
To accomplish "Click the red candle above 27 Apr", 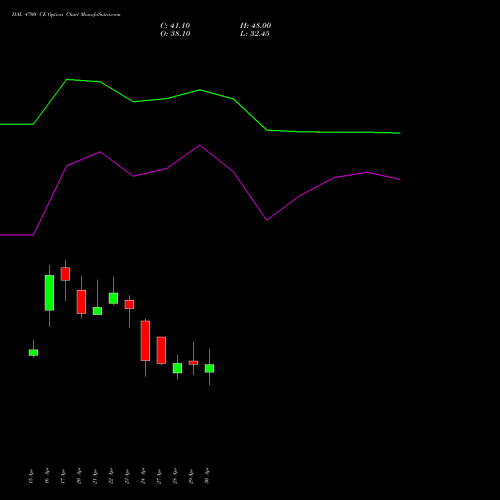I will click(x=161, y=350).
